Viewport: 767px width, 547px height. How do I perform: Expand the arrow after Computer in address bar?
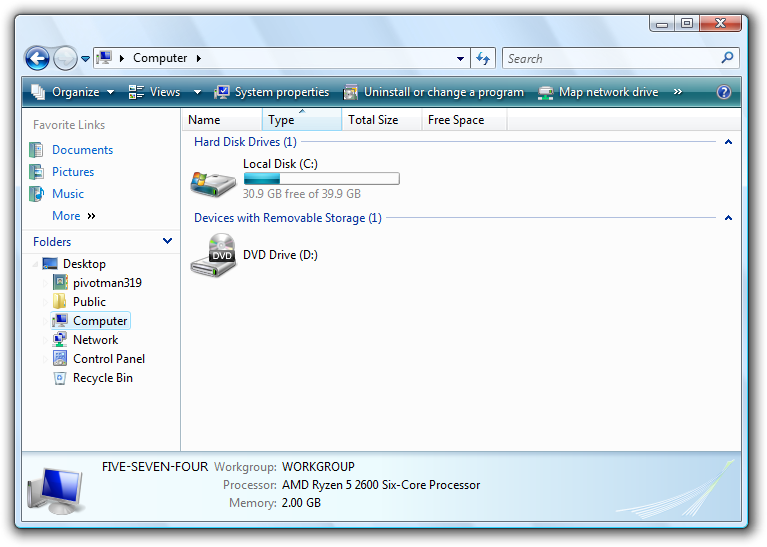click(x=199, y=58)
